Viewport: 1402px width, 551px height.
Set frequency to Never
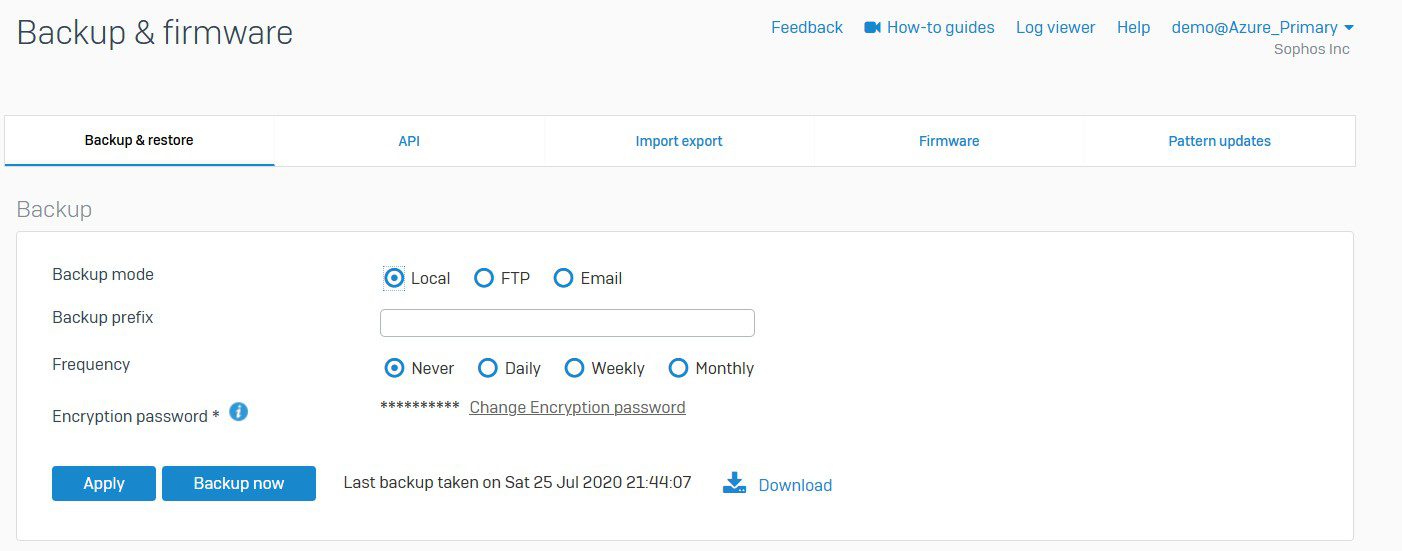tap(394, 368)
